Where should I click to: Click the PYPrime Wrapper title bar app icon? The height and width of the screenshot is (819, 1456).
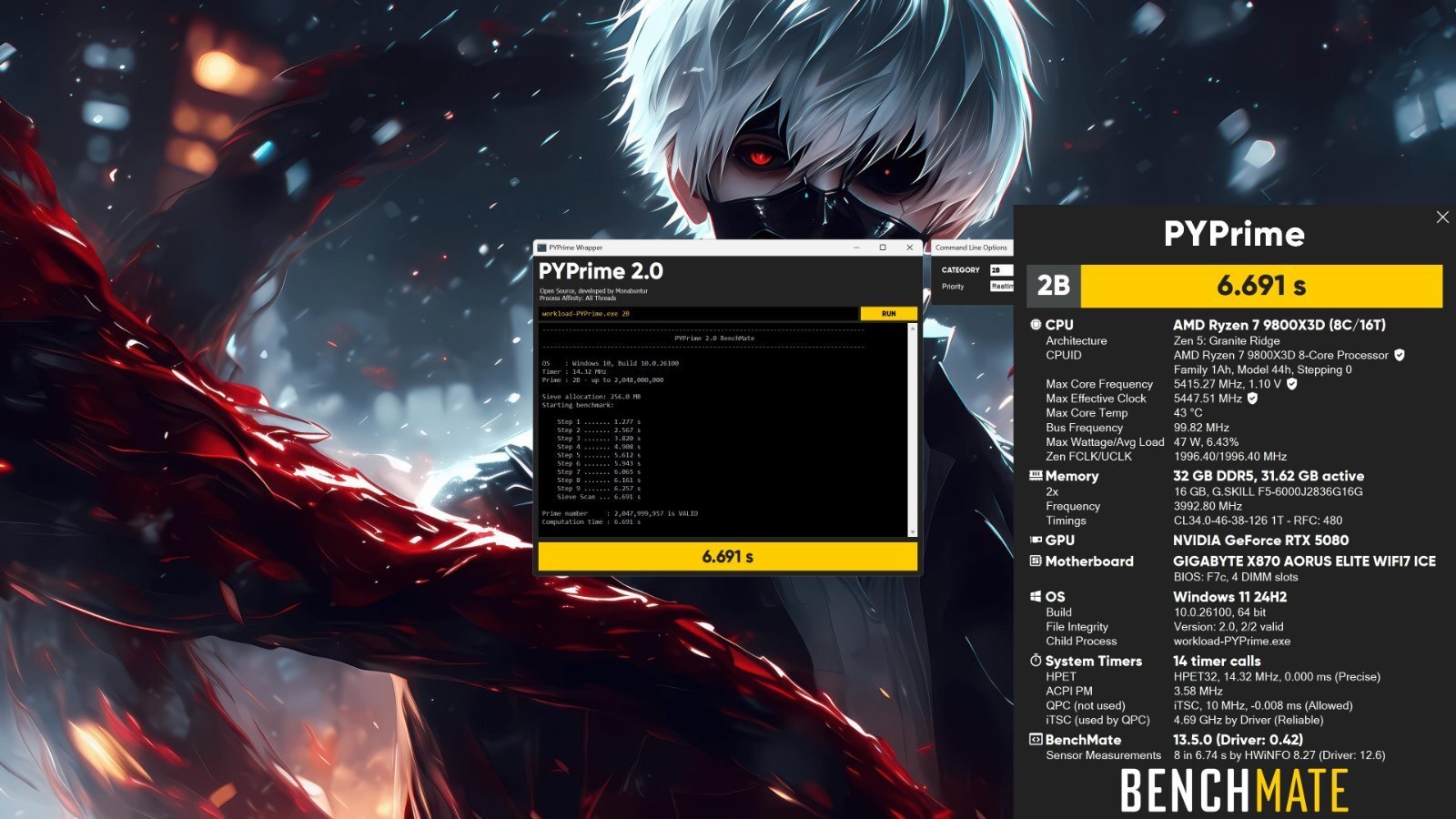(542, 248)
